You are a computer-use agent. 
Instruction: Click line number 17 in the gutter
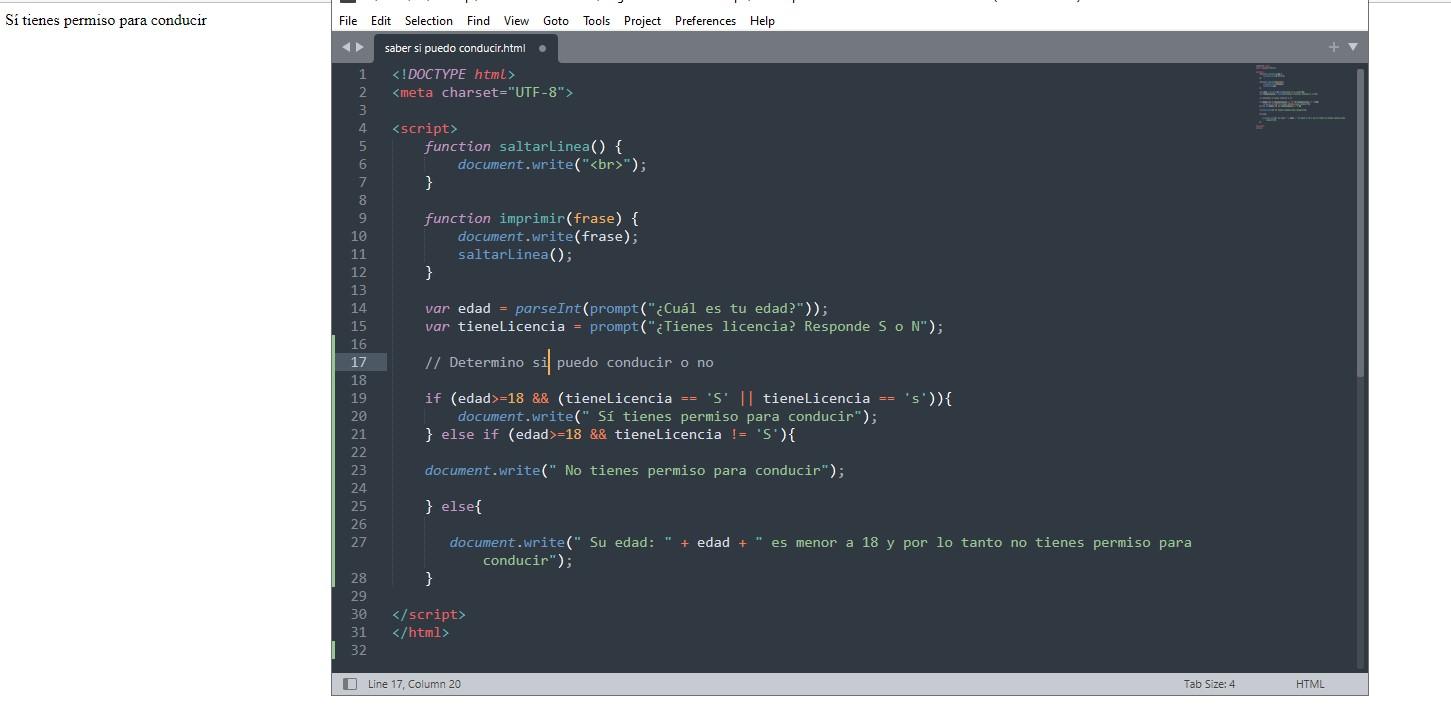point(358,362)
